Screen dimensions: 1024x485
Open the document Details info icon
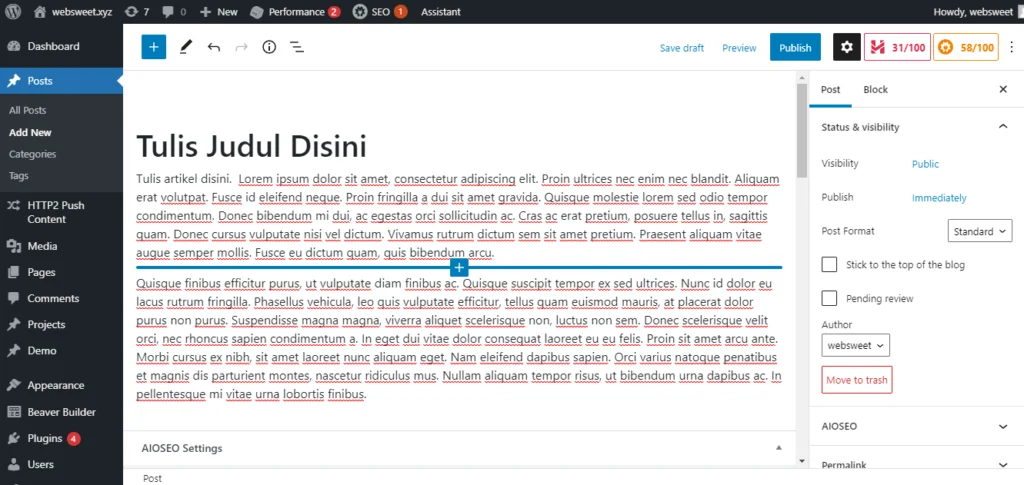(269, 47)
